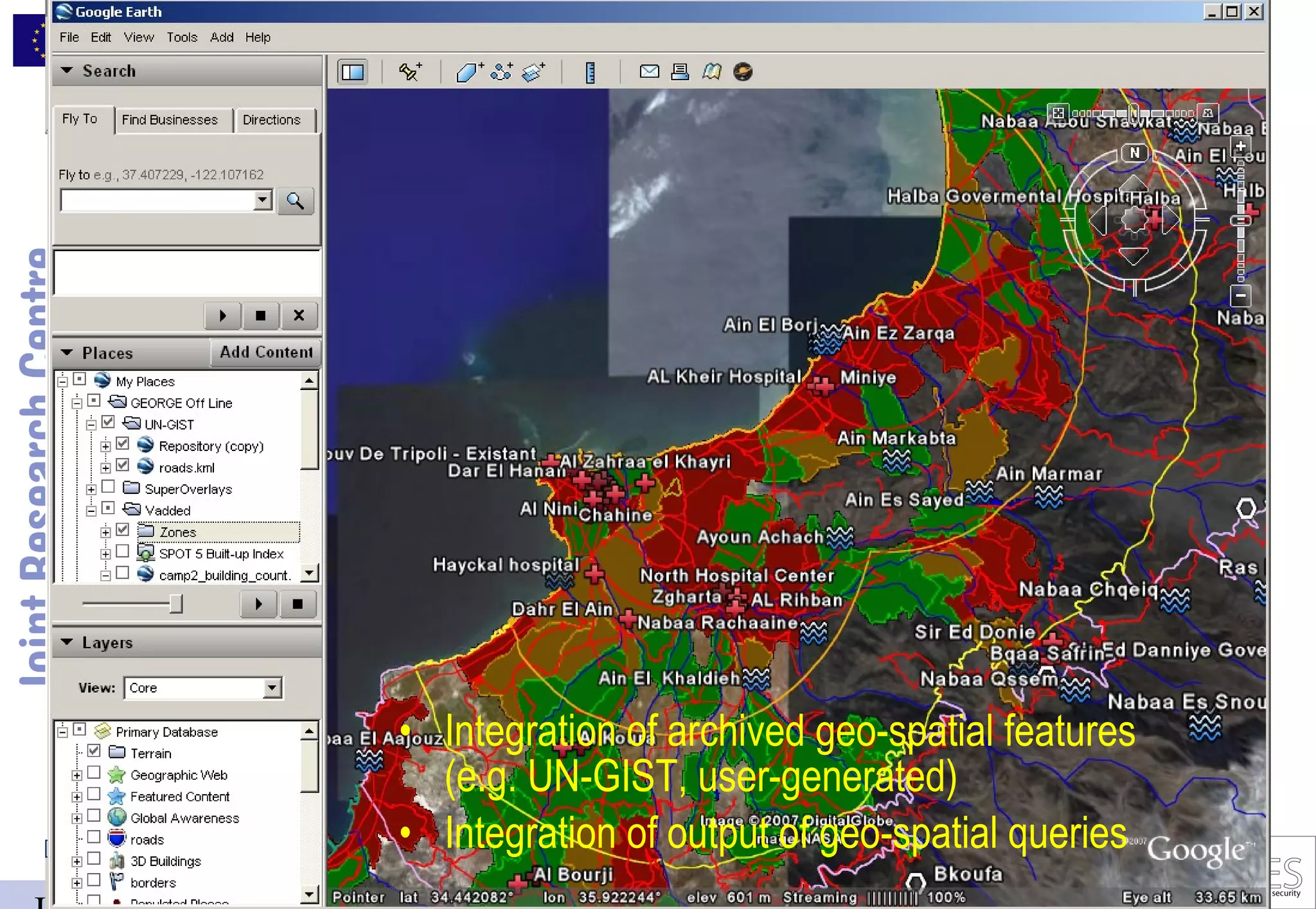This screenshot has width=1316, height=909.
Task: Click the Hayckal hospital cross marker
Action: (x=594, y=573)
